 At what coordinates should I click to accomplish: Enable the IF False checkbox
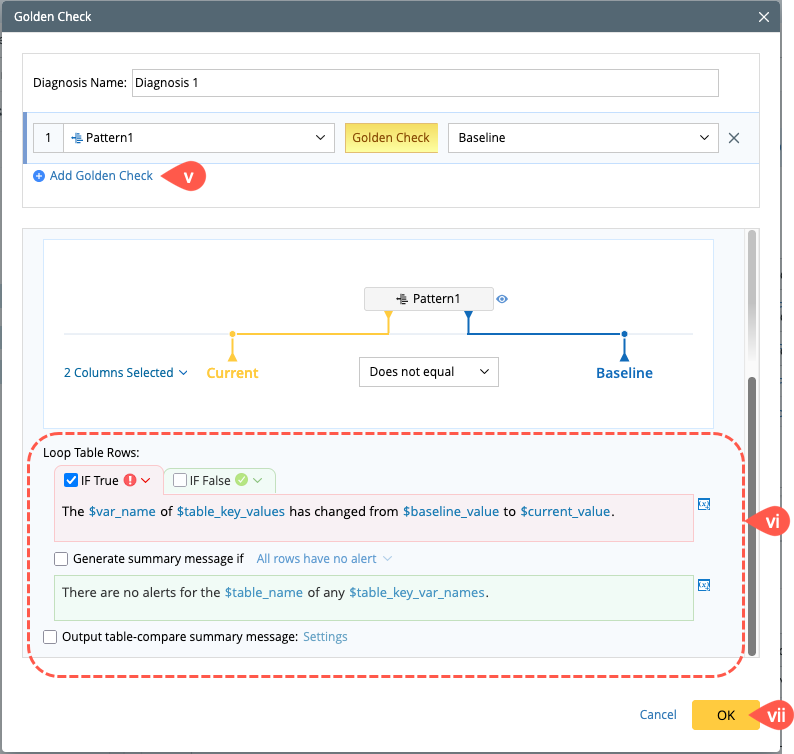coord(179,480)
